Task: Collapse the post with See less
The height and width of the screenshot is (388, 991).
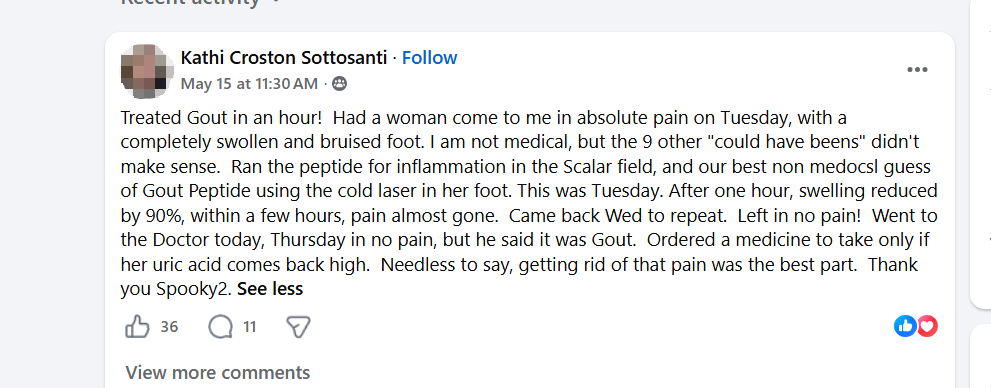Action: pos(271,289)
